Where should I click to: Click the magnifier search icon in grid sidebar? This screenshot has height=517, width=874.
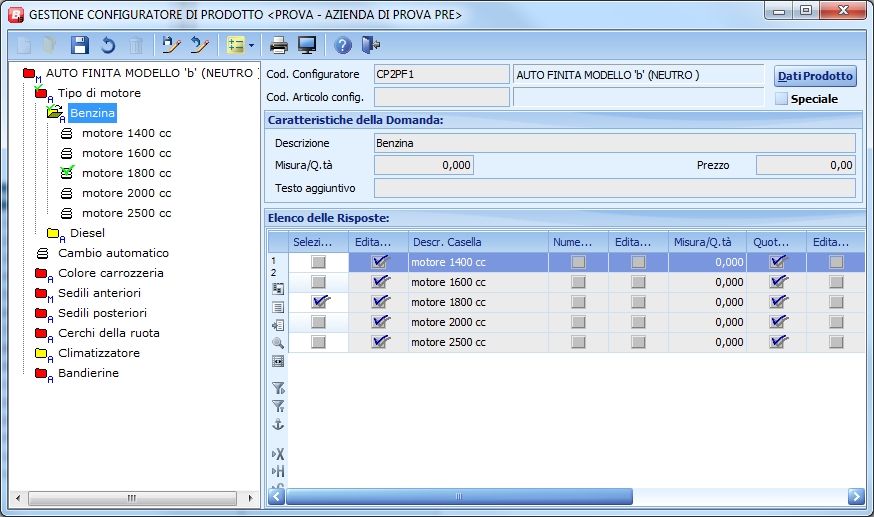pos(278,342)
